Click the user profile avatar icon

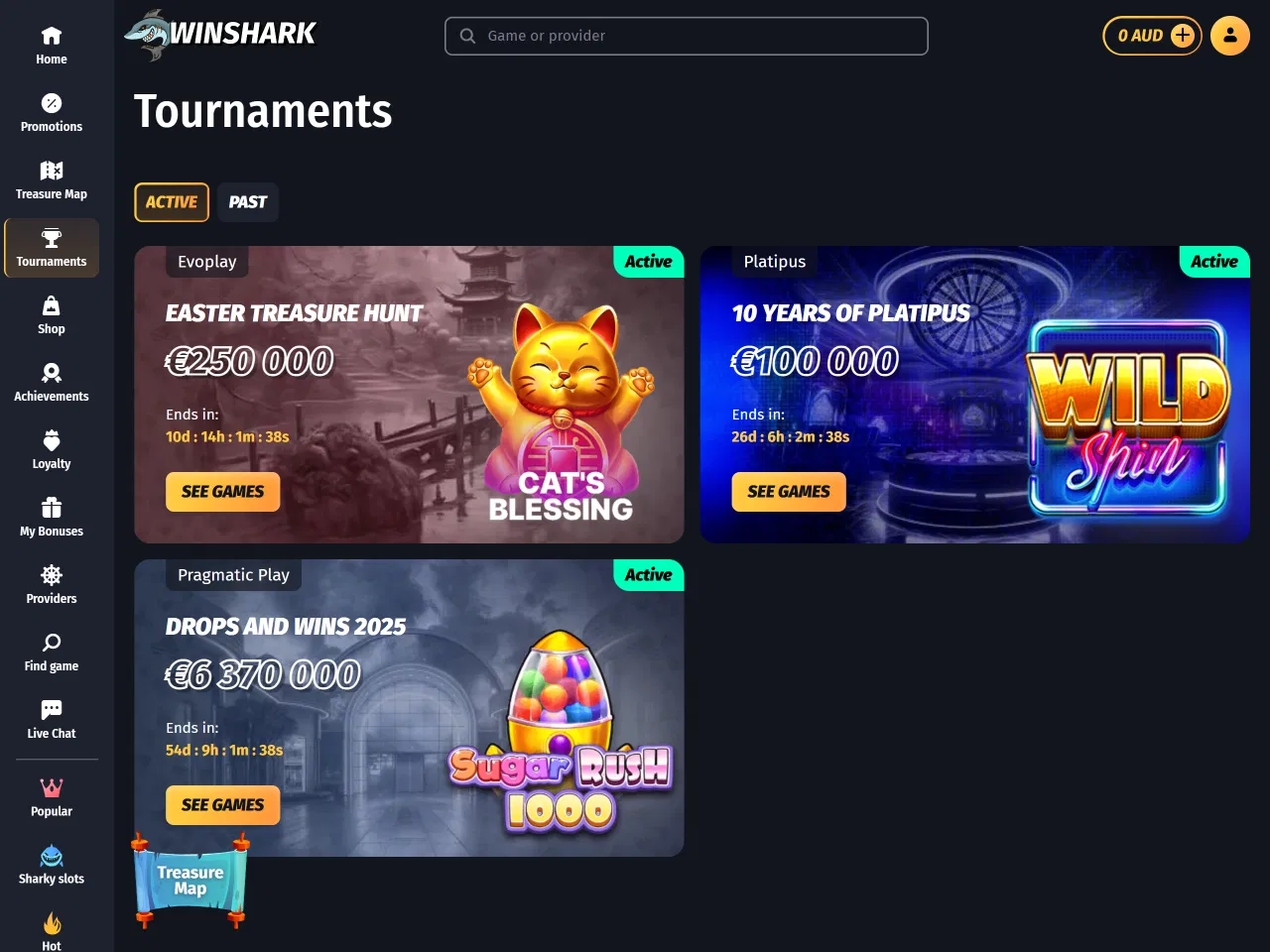click(1230, 36)
